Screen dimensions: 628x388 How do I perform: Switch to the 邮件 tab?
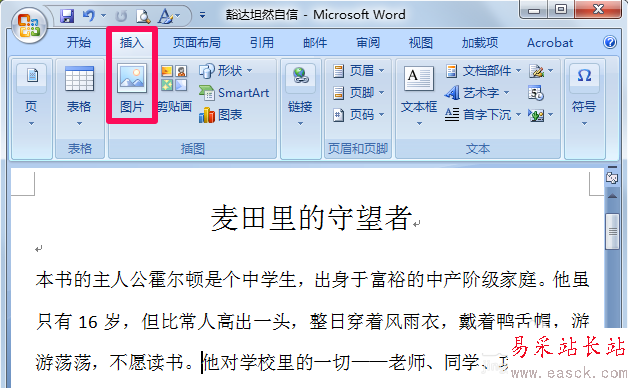coord(315,42)
